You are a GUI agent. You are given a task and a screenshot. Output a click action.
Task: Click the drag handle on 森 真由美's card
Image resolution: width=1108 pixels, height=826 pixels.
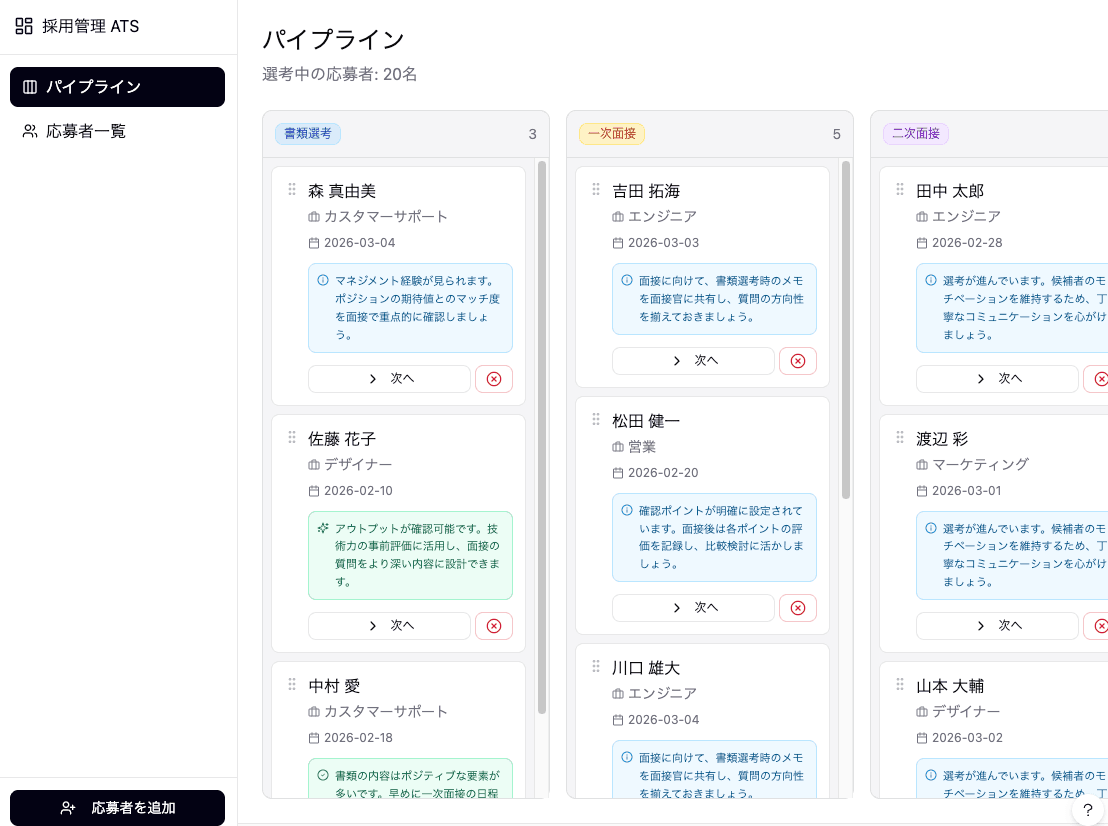pyautogui.click(x=292, y=188)
